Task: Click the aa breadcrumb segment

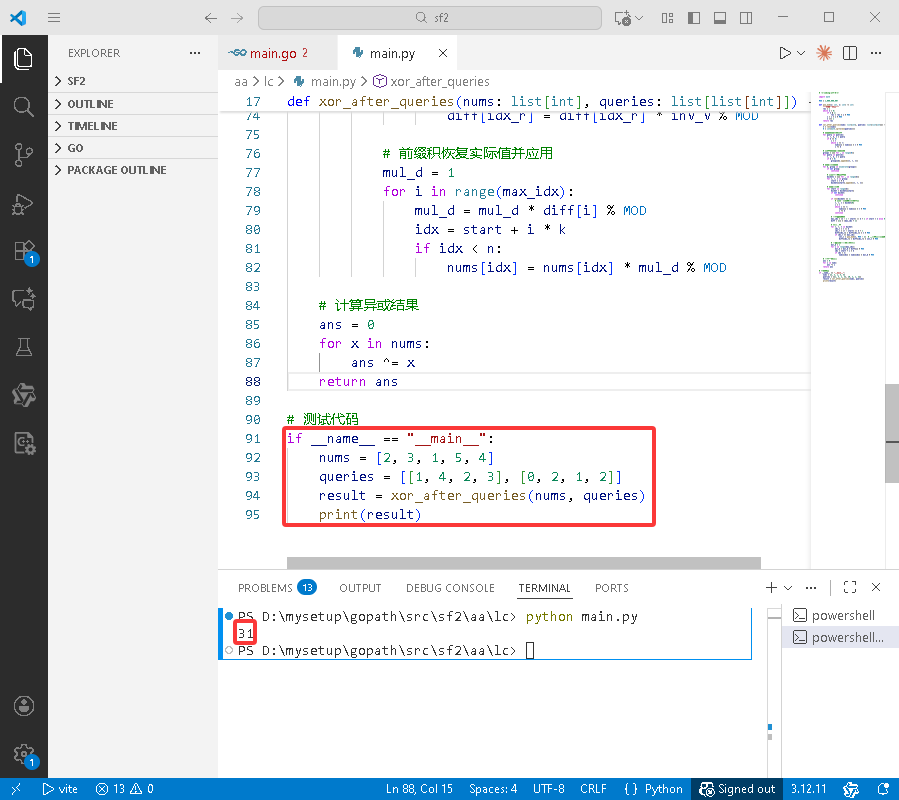Action: click(241, 81)
